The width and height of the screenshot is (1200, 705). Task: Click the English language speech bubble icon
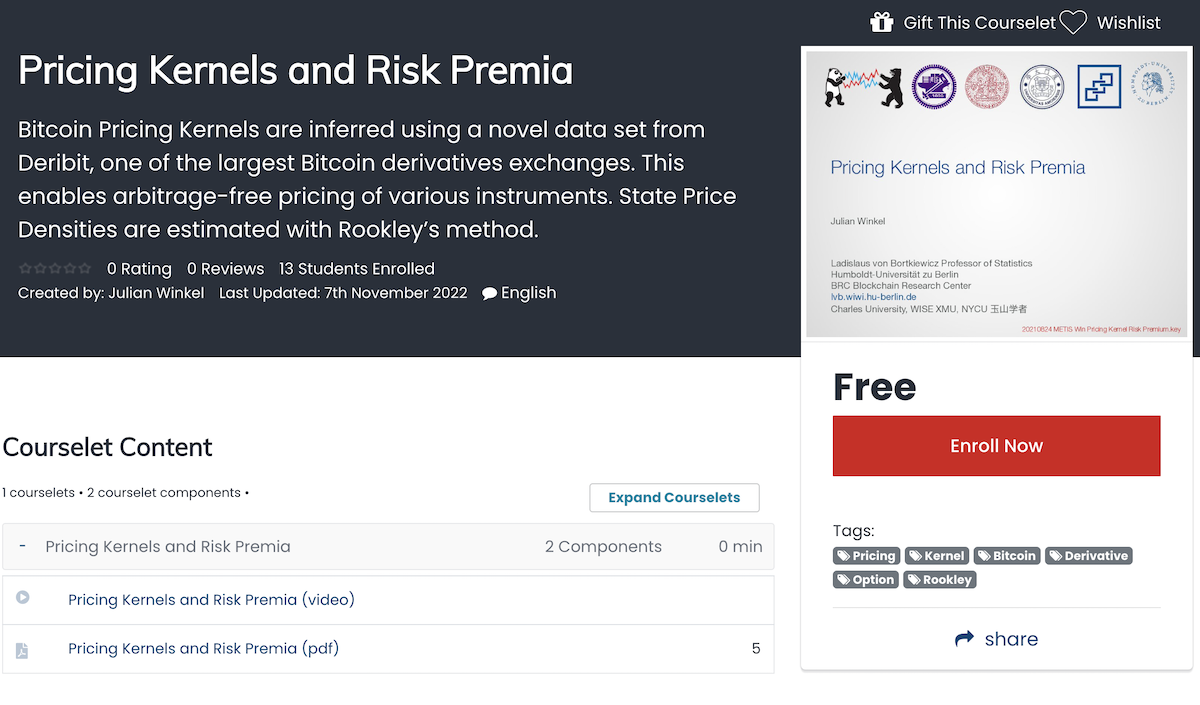pyautogui.click(x=489, y=294)
